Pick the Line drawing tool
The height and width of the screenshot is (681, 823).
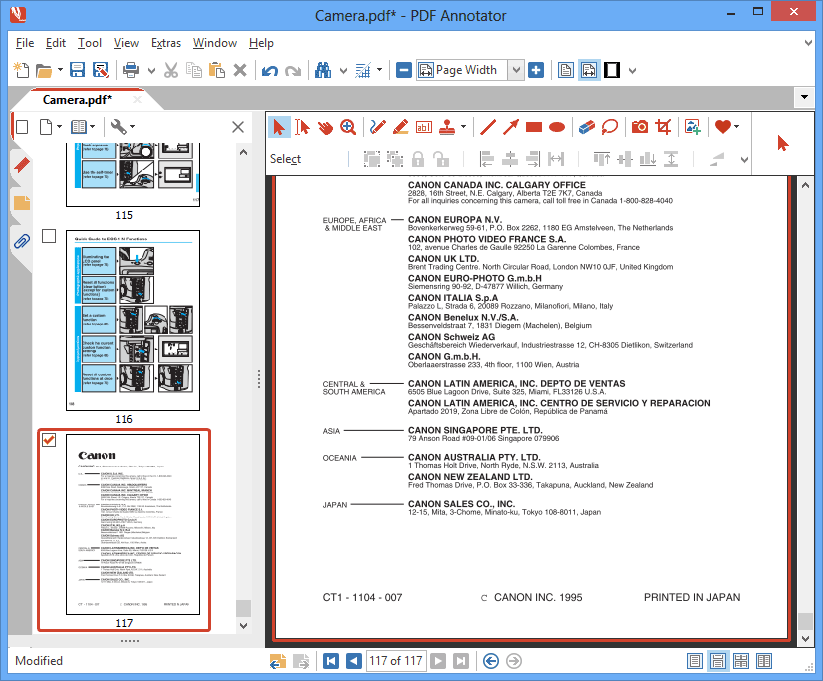point(488,127)
